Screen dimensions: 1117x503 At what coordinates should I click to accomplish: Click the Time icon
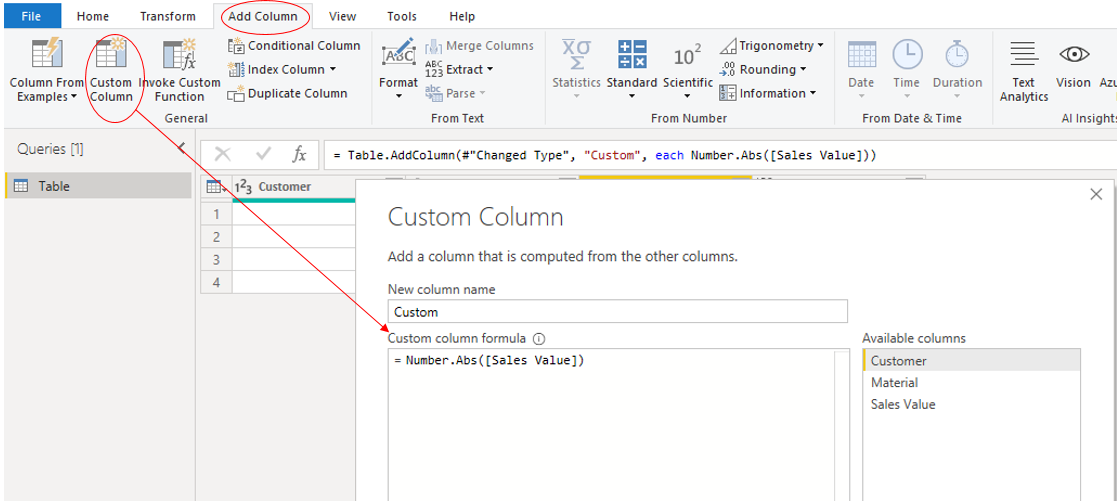tap(907, 54)
